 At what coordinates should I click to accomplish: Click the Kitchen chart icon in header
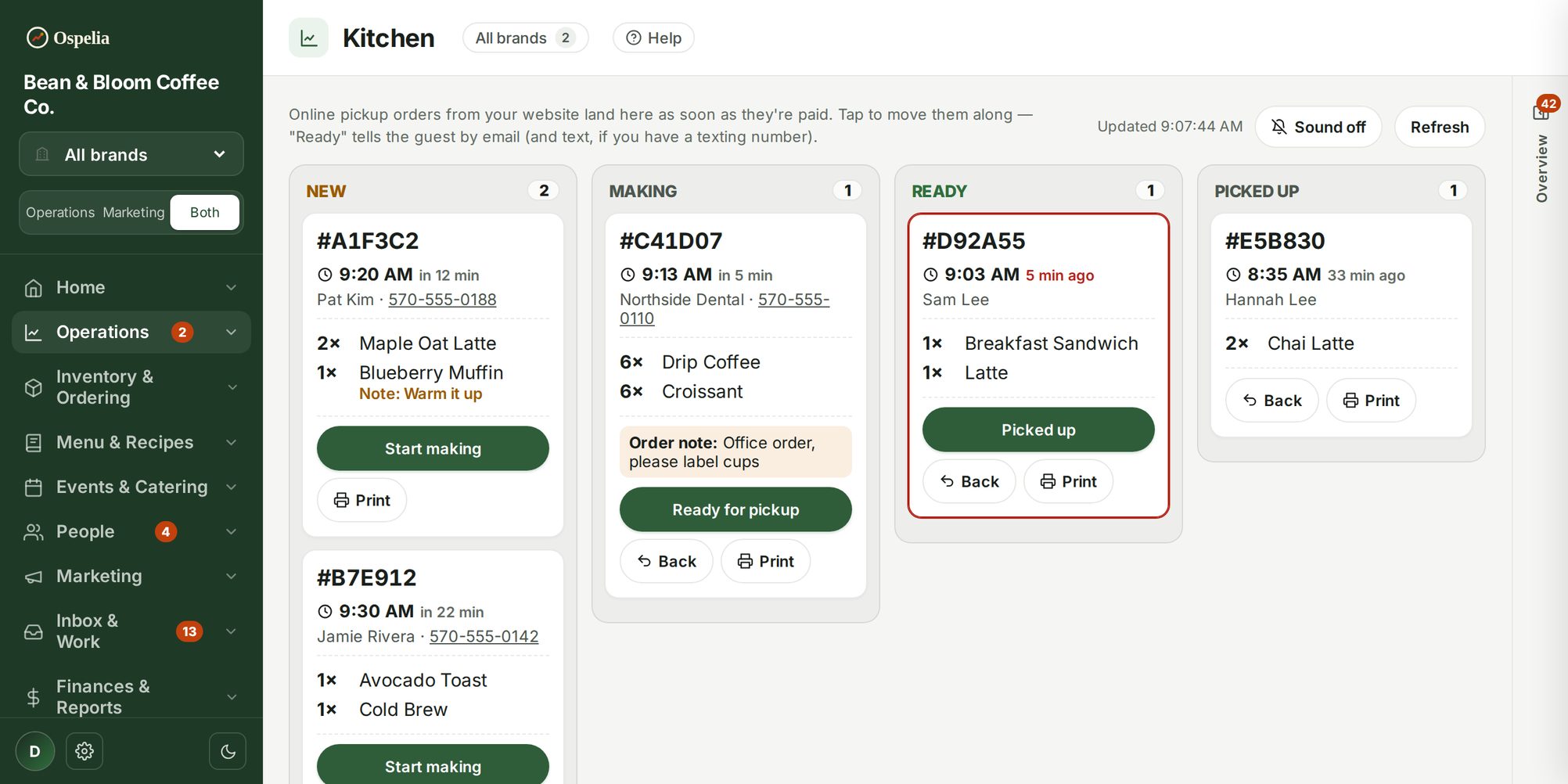[309, 38]
